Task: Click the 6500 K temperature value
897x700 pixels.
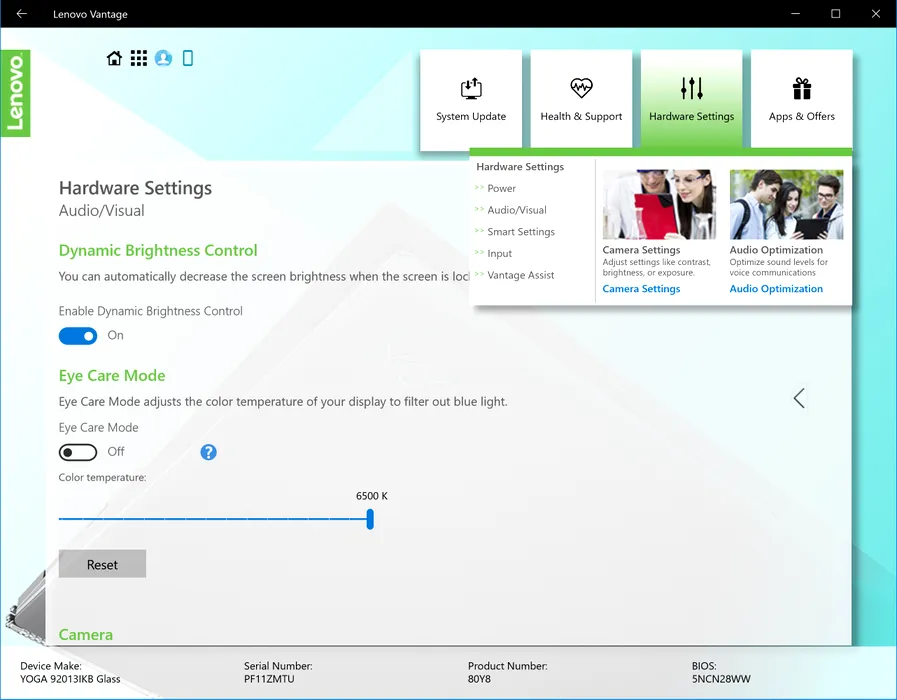Action: [x=372, y=496]
